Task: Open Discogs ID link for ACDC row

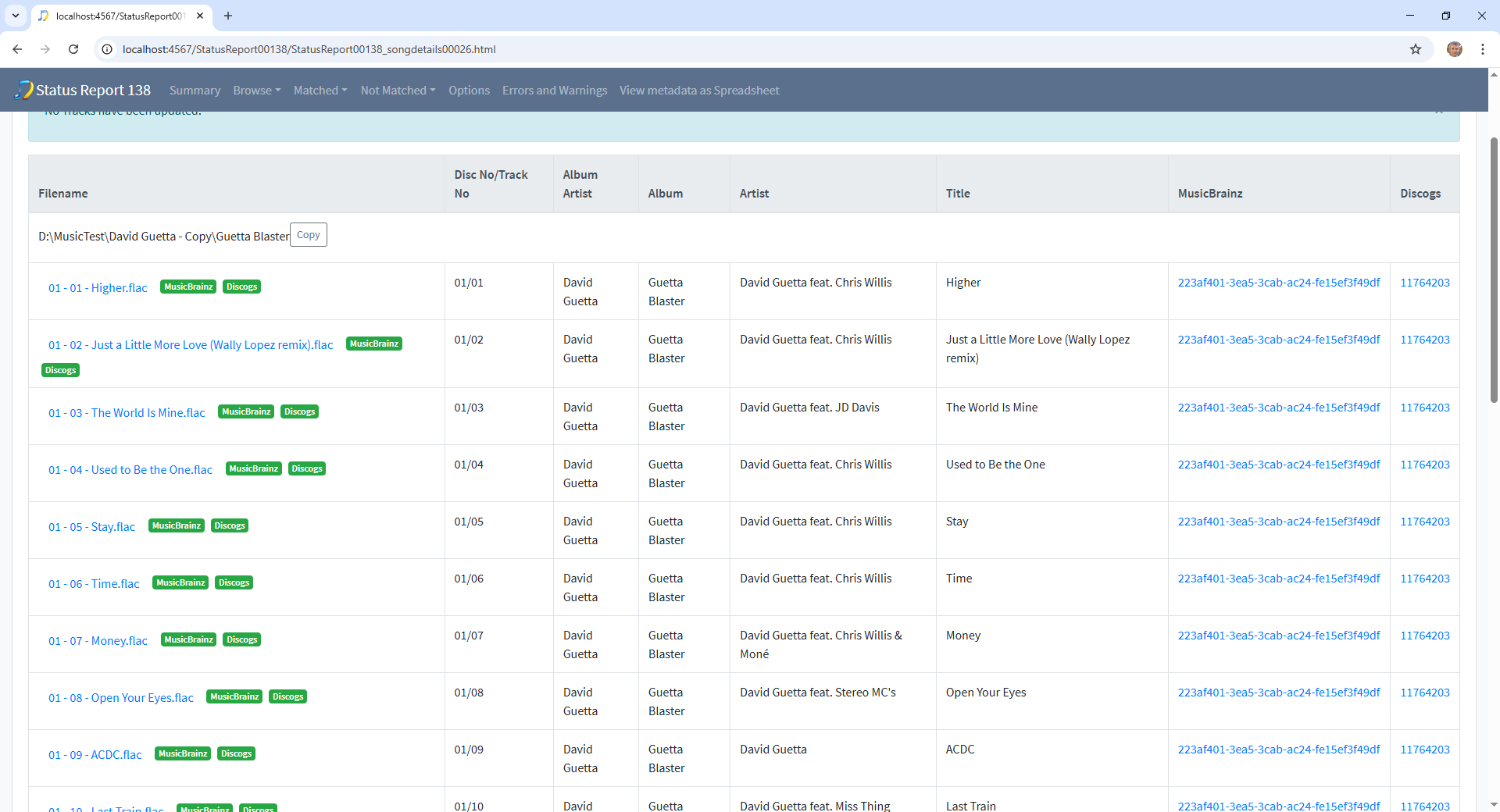Action: tap(1424, 750)
